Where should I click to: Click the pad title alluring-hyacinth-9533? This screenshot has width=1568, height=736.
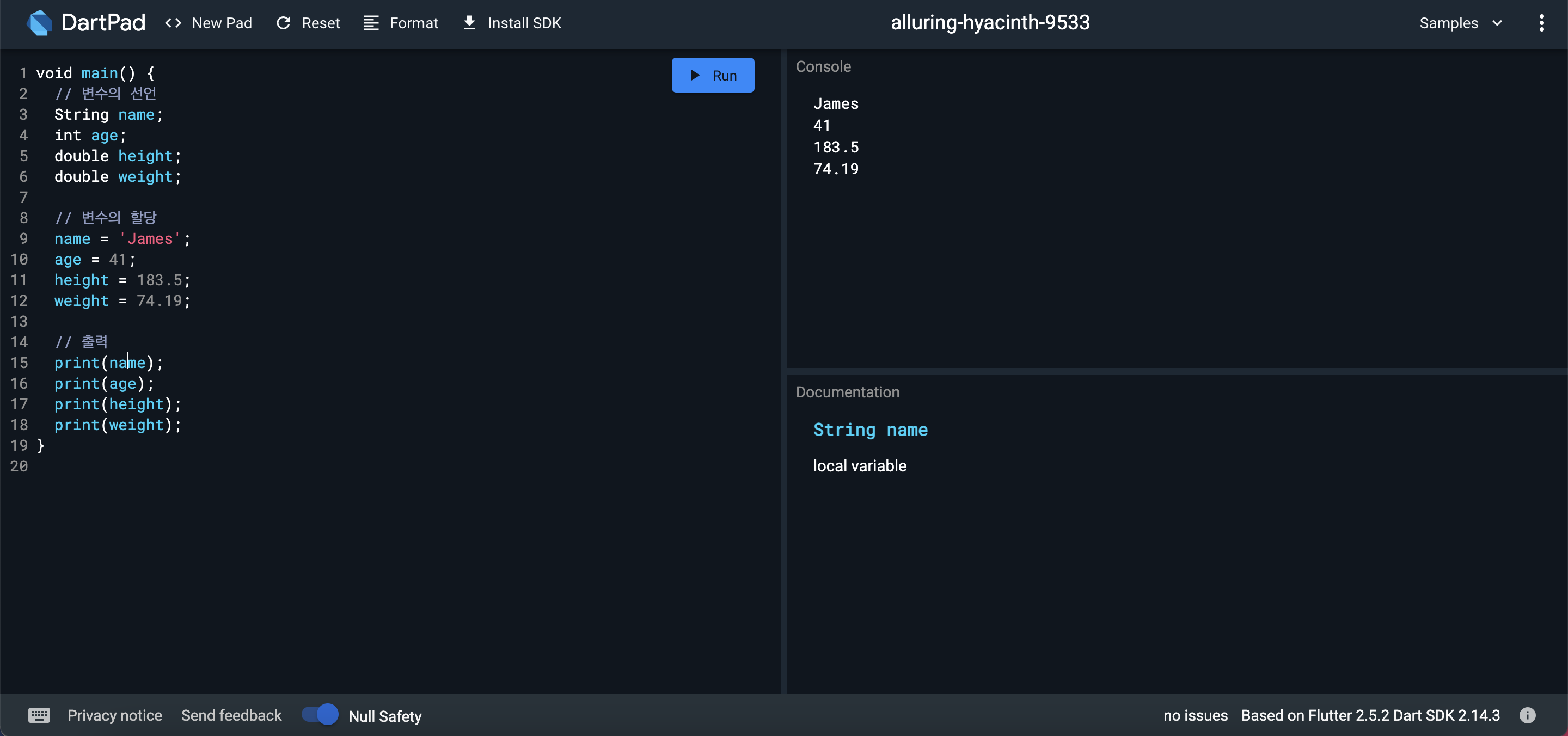(x=990, y=23)
